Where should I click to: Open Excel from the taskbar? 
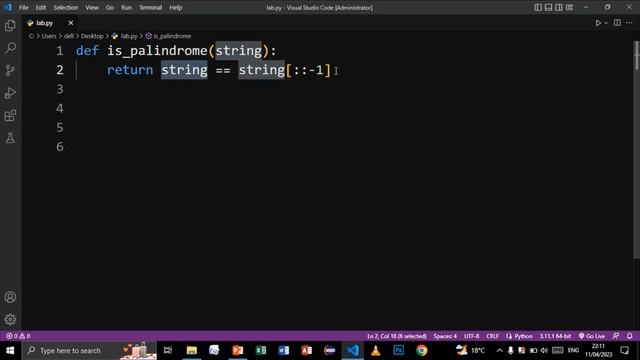click(261, 351)
